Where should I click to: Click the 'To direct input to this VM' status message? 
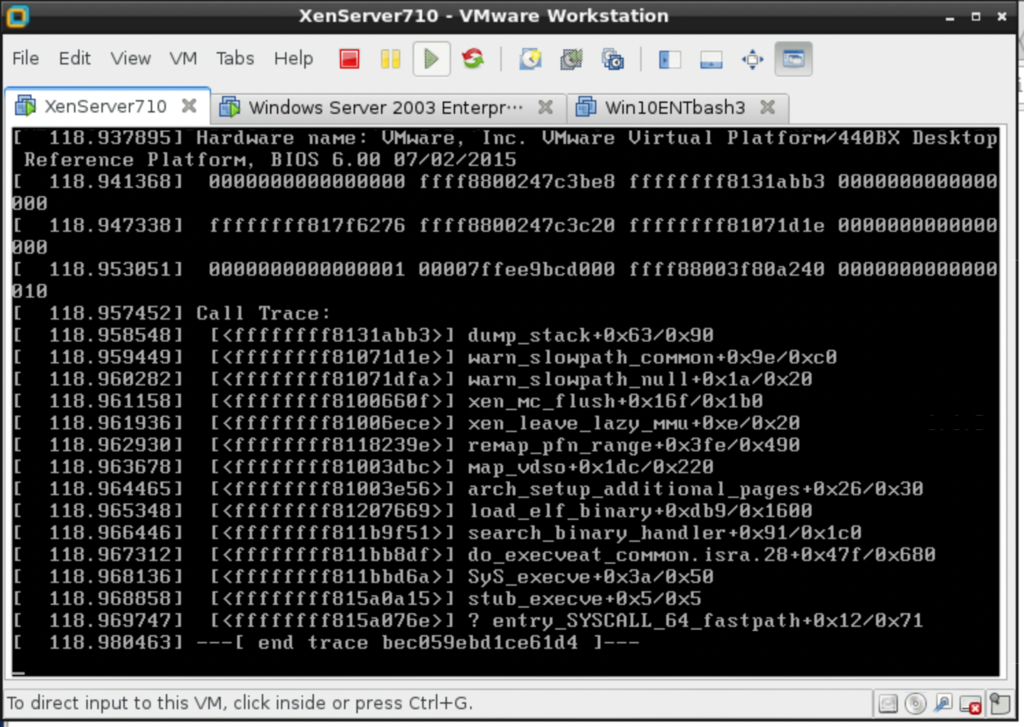coord(239,703)
